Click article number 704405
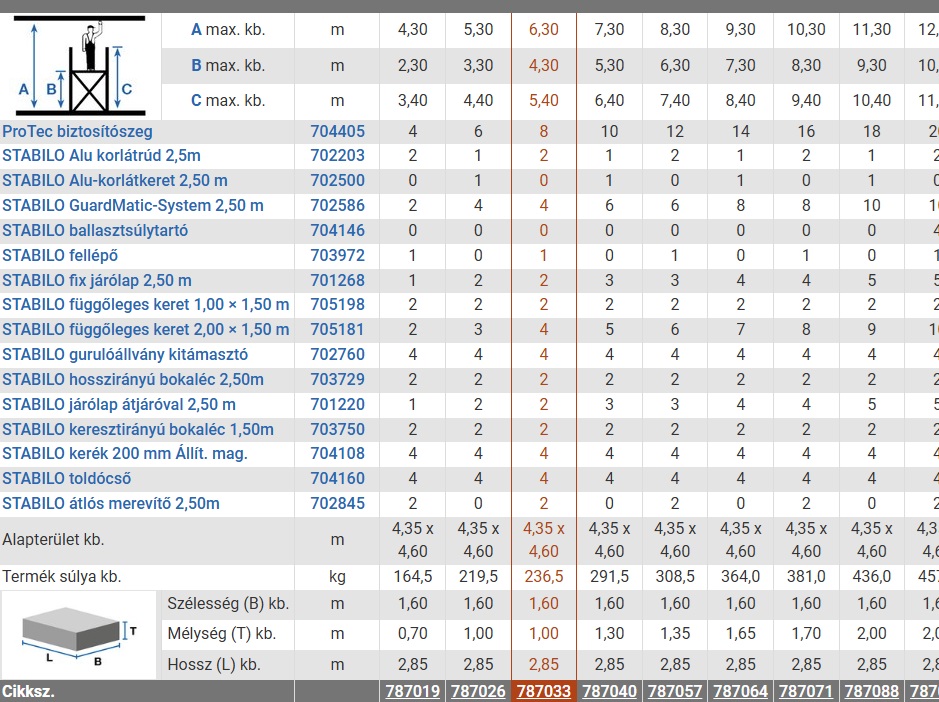 pos(337,132)
